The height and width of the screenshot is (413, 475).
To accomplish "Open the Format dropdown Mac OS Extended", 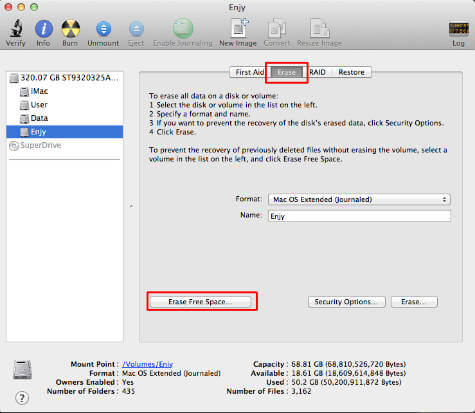I will [x=359, y=200].
